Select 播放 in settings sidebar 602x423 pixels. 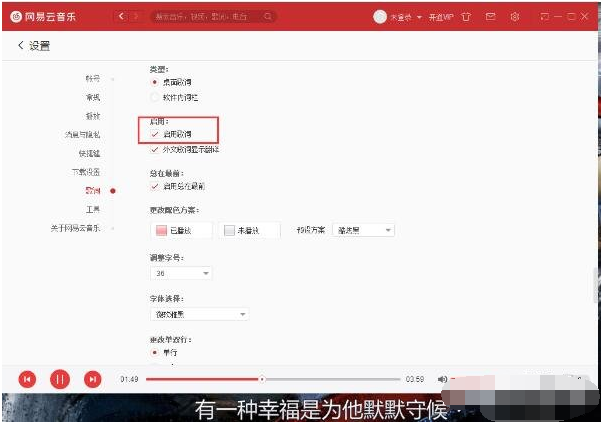coord(93,116)
